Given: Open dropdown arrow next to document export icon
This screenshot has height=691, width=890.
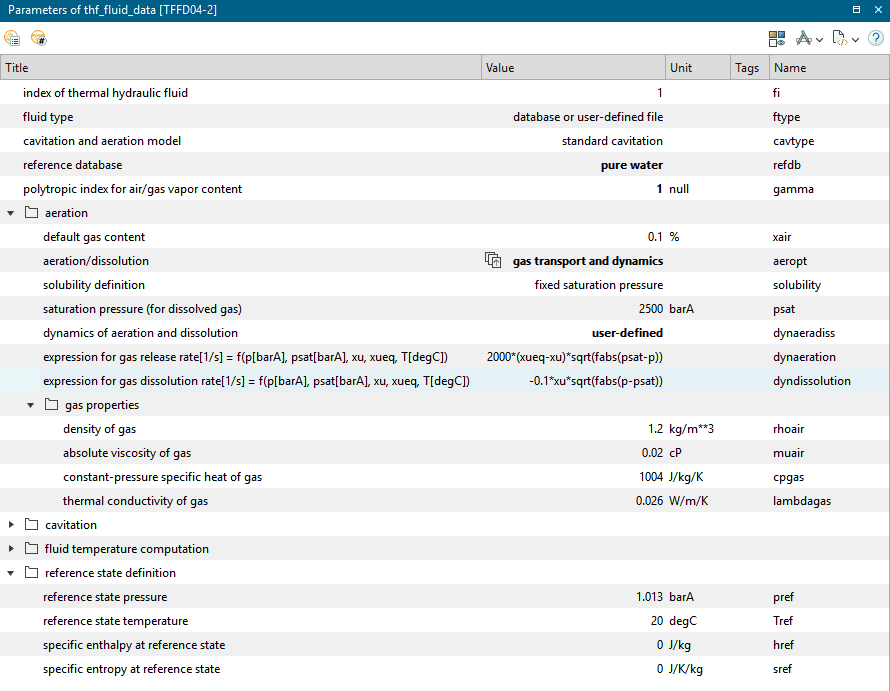Looking at the screenshot, I should point(856,40).
